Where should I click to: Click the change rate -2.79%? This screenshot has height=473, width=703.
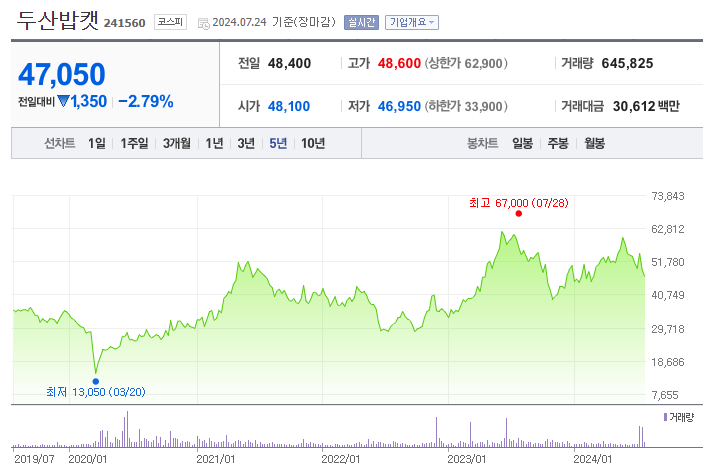click(146, 101)
